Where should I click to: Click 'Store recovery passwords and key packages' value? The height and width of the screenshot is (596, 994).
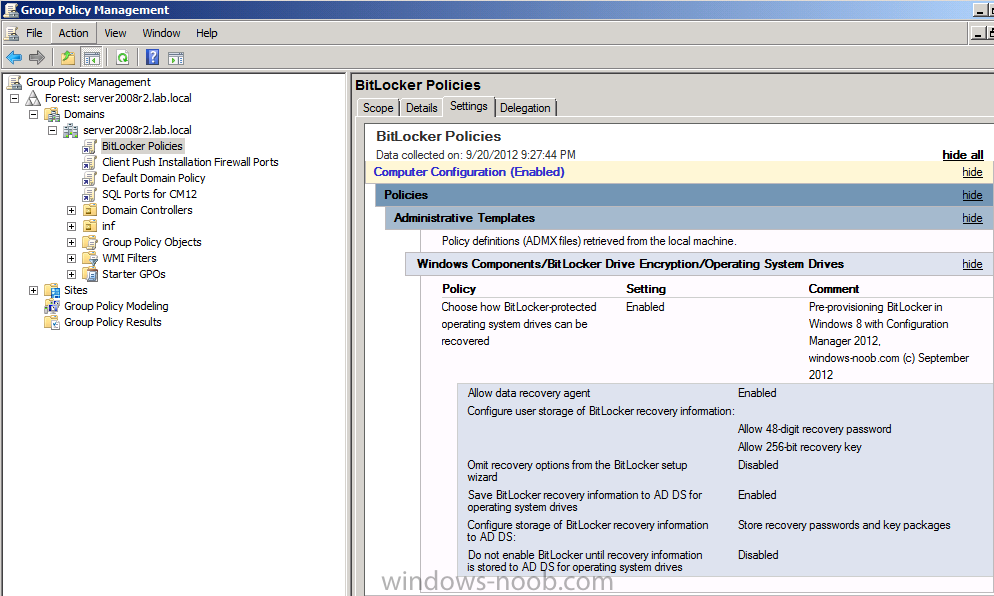pos(844,525)
